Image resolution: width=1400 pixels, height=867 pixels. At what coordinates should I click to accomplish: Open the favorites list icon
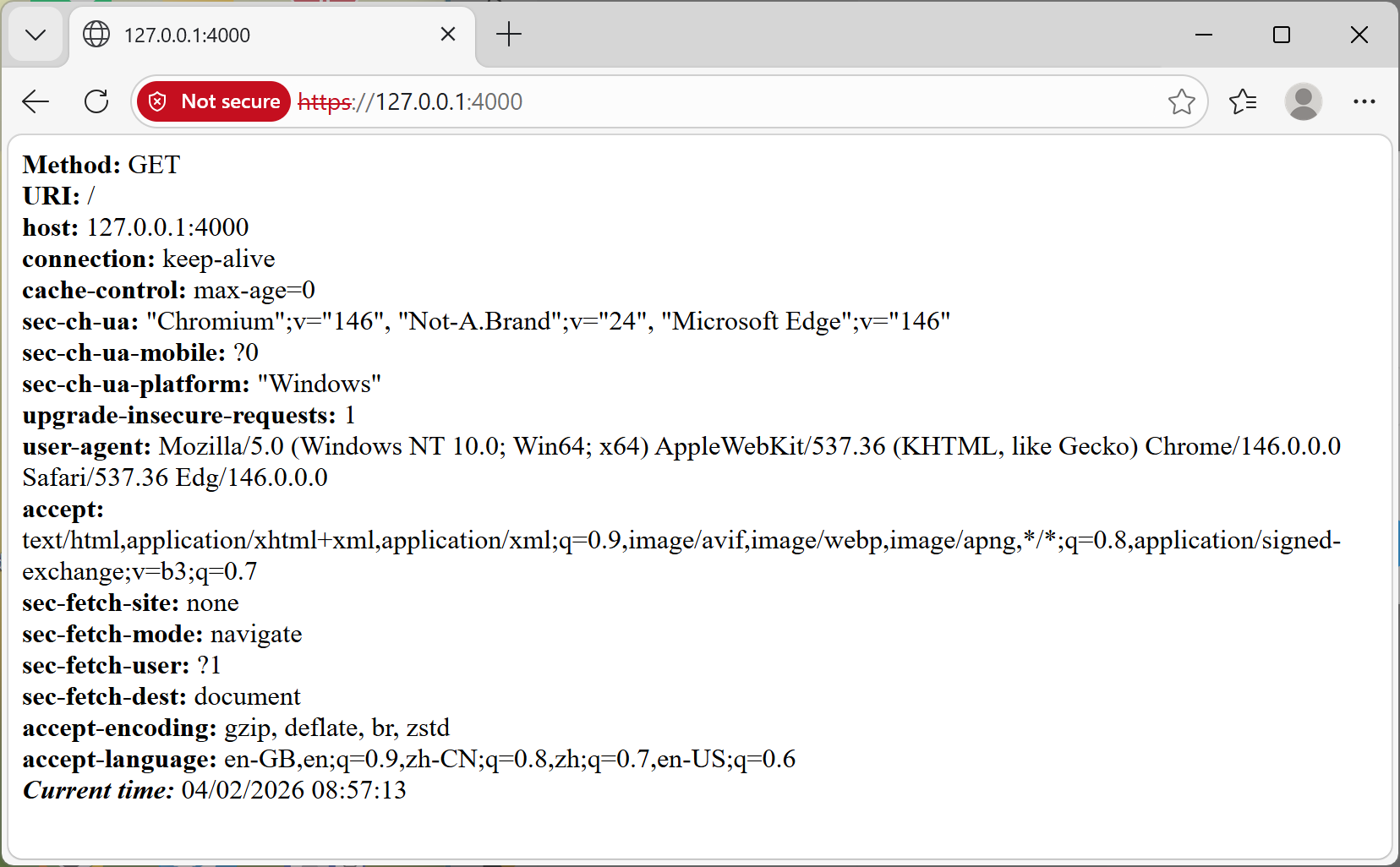click(x=1242, y=101)
